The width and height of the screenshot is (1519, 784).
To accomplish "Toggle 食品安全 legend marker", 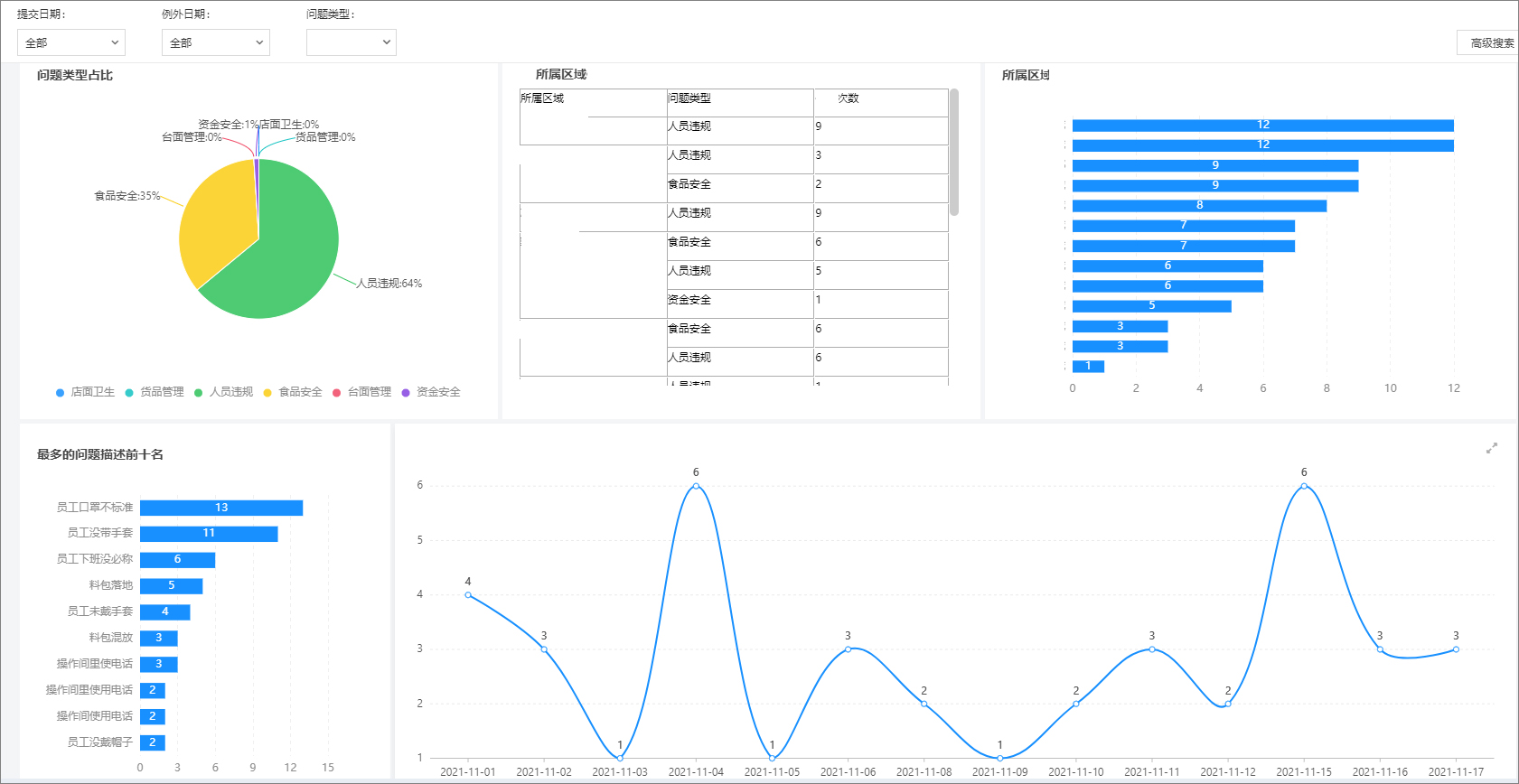I will coord(267,393).
